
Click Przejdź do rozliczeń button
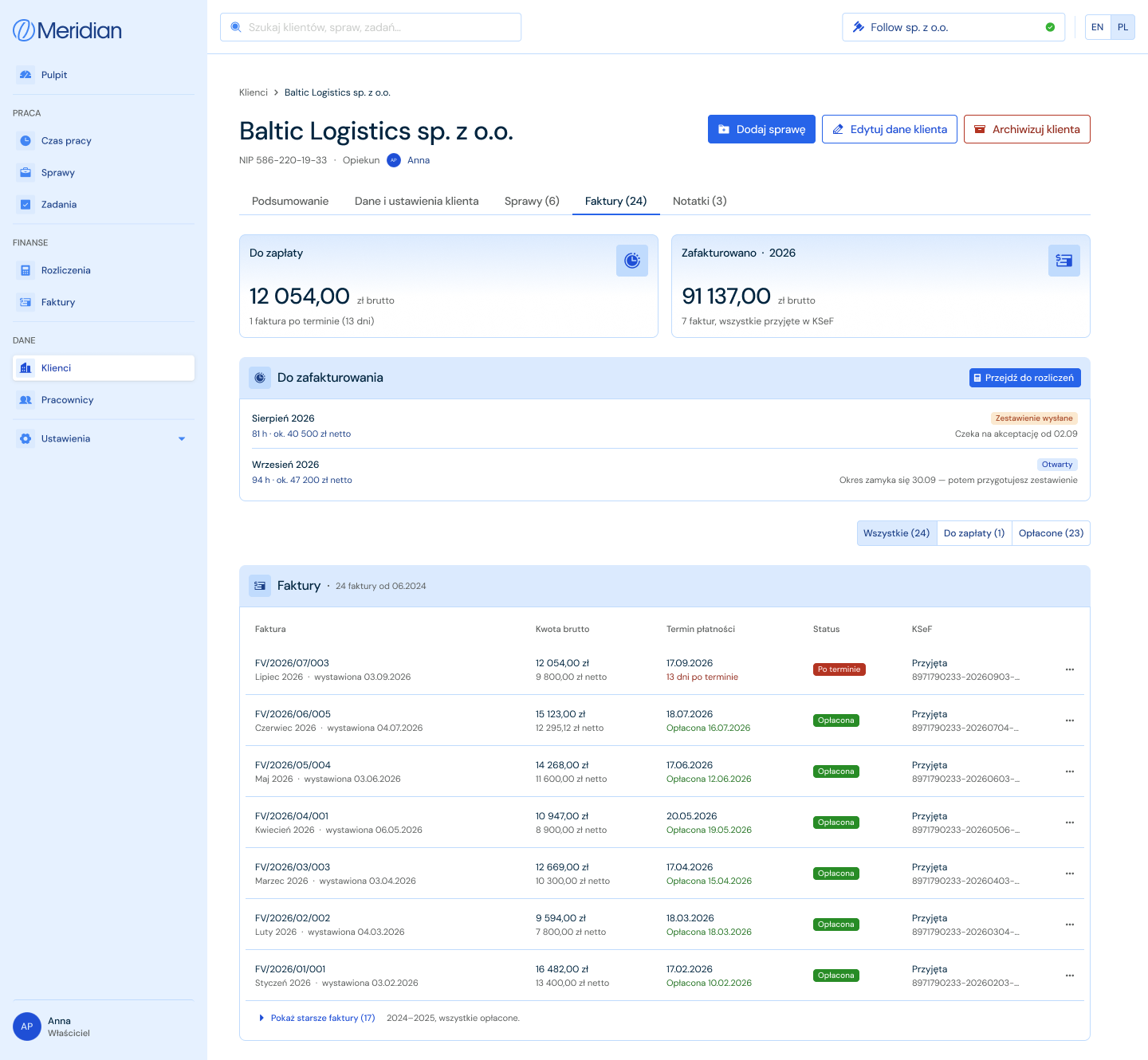[1025, 378]
